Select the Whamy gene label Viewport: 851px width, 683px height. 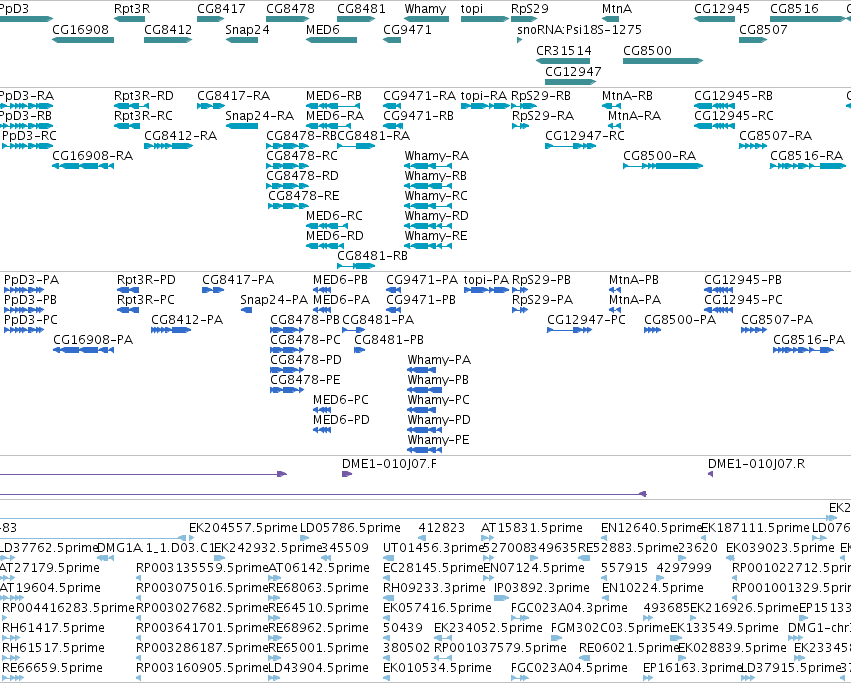pyautogui.click(x=425, y=9)
